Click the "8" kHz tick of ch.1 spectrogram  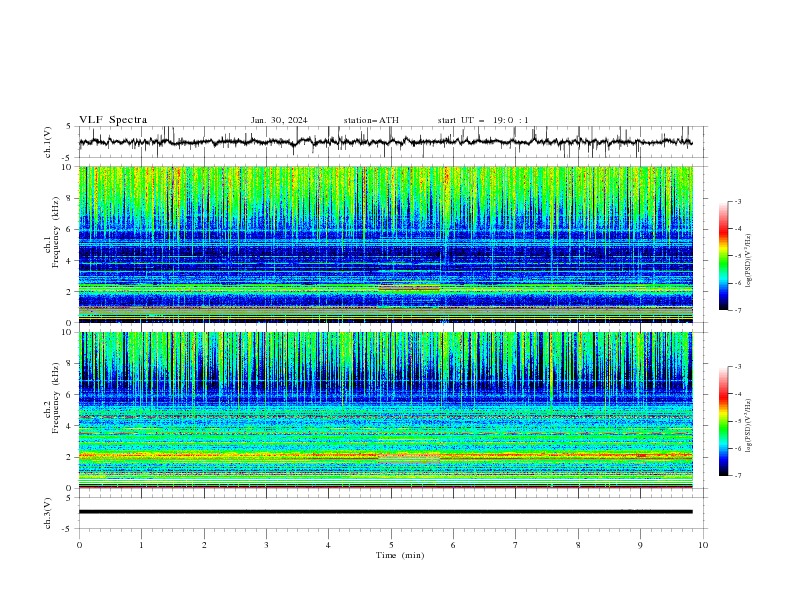(x=71, y=198)
